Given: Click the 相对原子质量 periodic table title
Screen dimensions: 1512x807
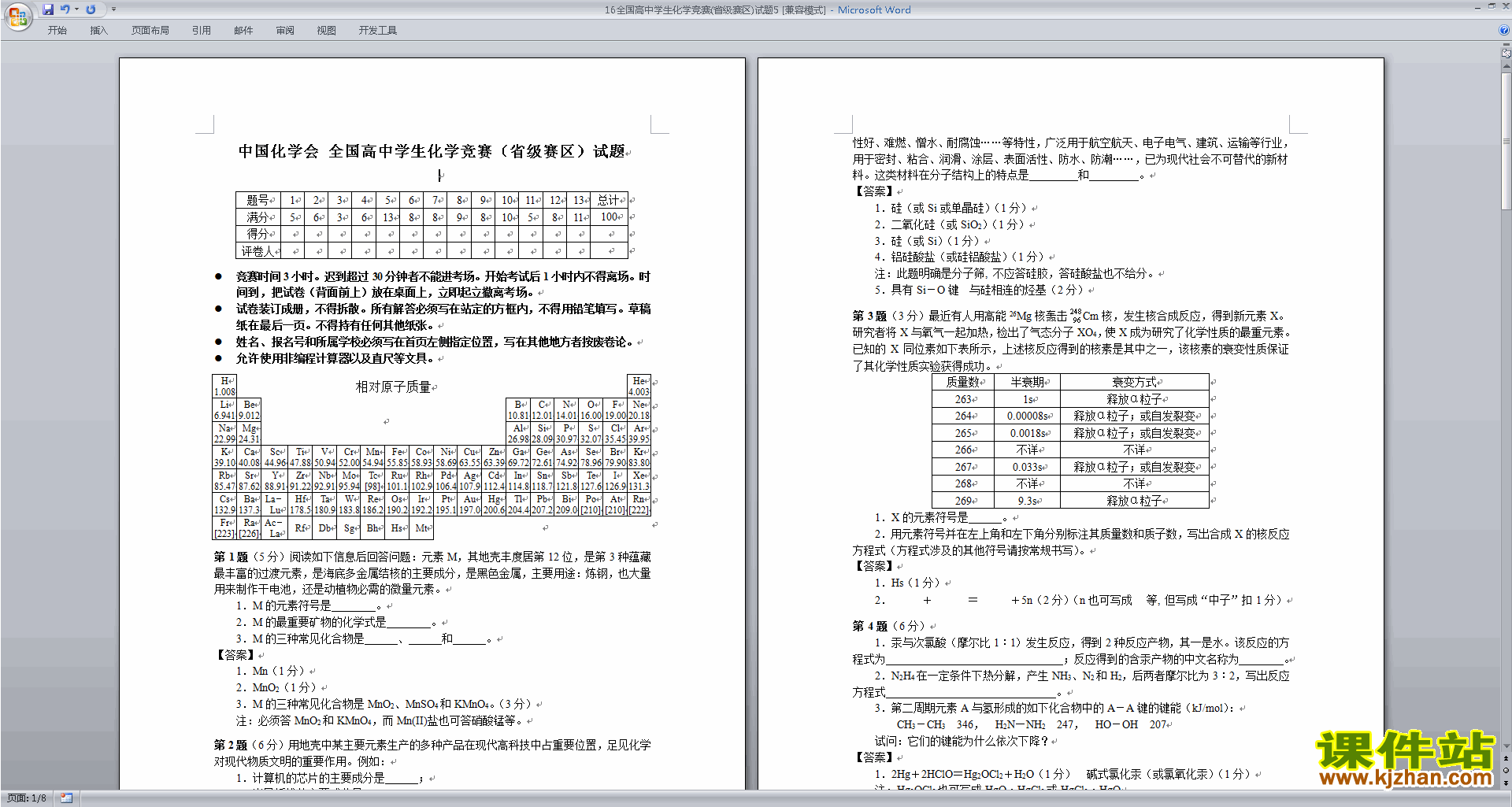Looking at the screenshot, I should coord(393,387).
